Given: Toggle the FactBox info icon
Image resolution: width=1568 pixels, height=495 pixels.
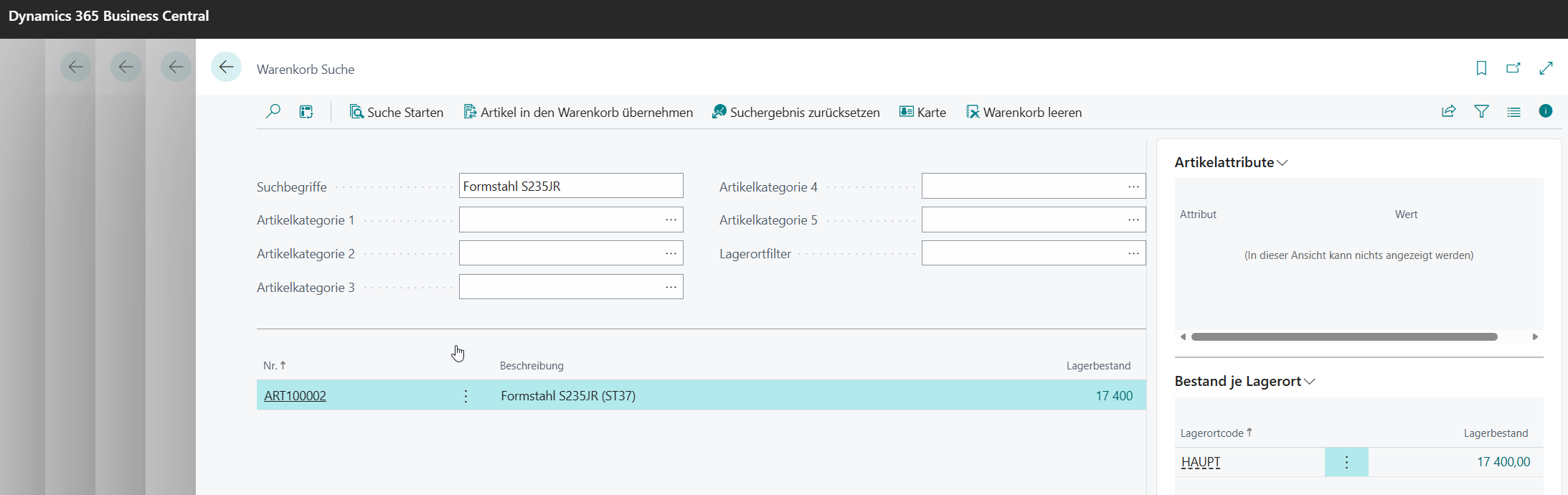Looking at the screenshot, I should (1546, 111).
